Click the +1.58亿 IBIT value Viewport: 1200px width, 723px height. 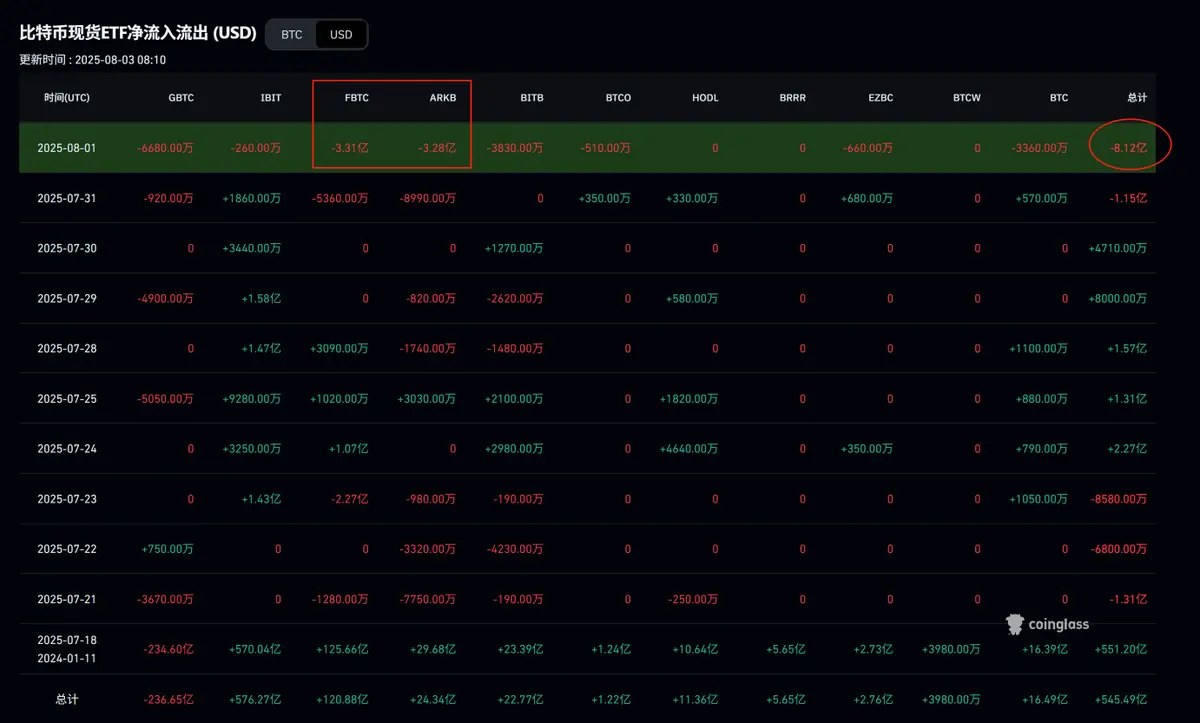pos(261,298)
